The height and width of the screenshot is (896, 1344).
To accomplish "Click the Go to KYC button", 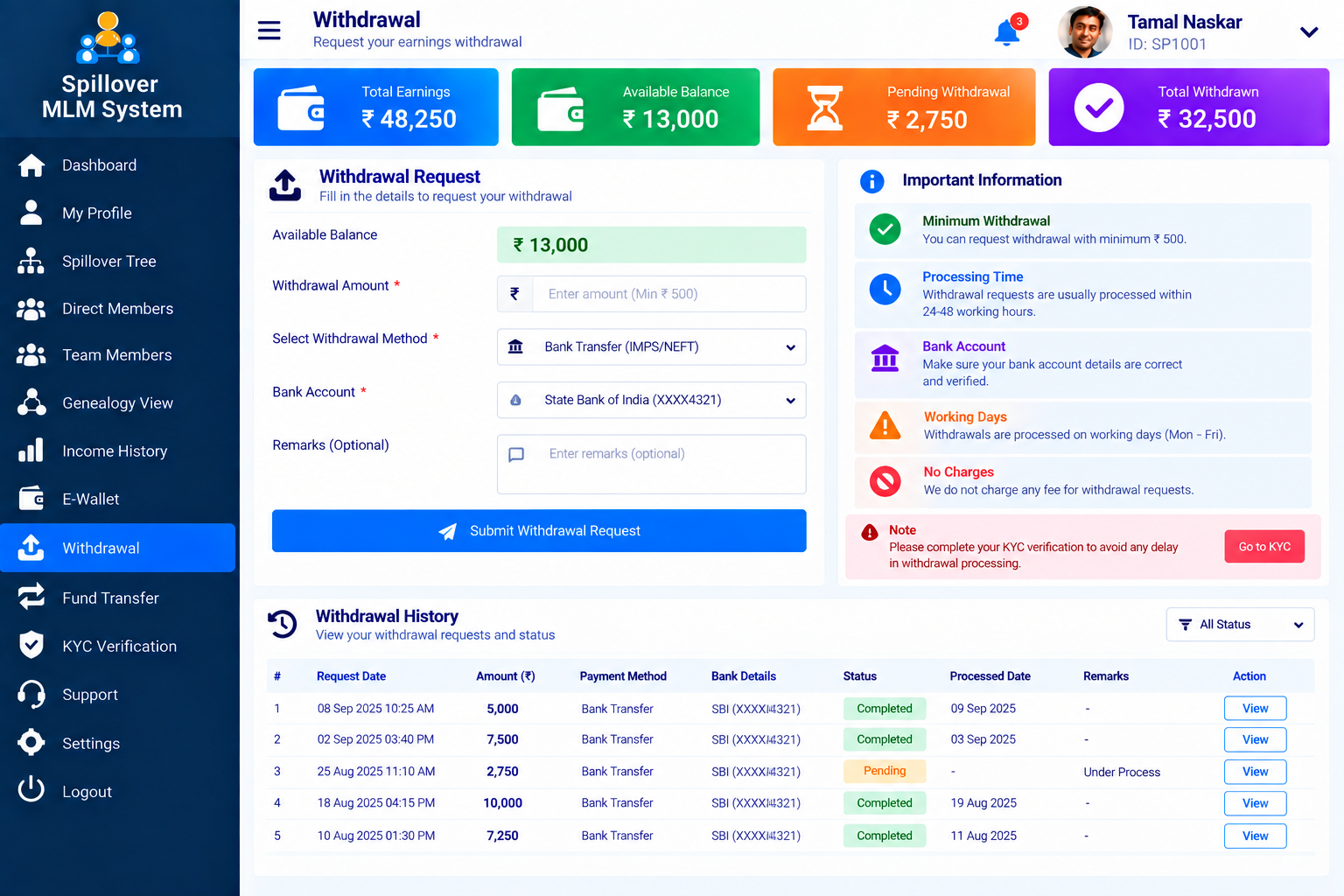I will click(1264, 547).
